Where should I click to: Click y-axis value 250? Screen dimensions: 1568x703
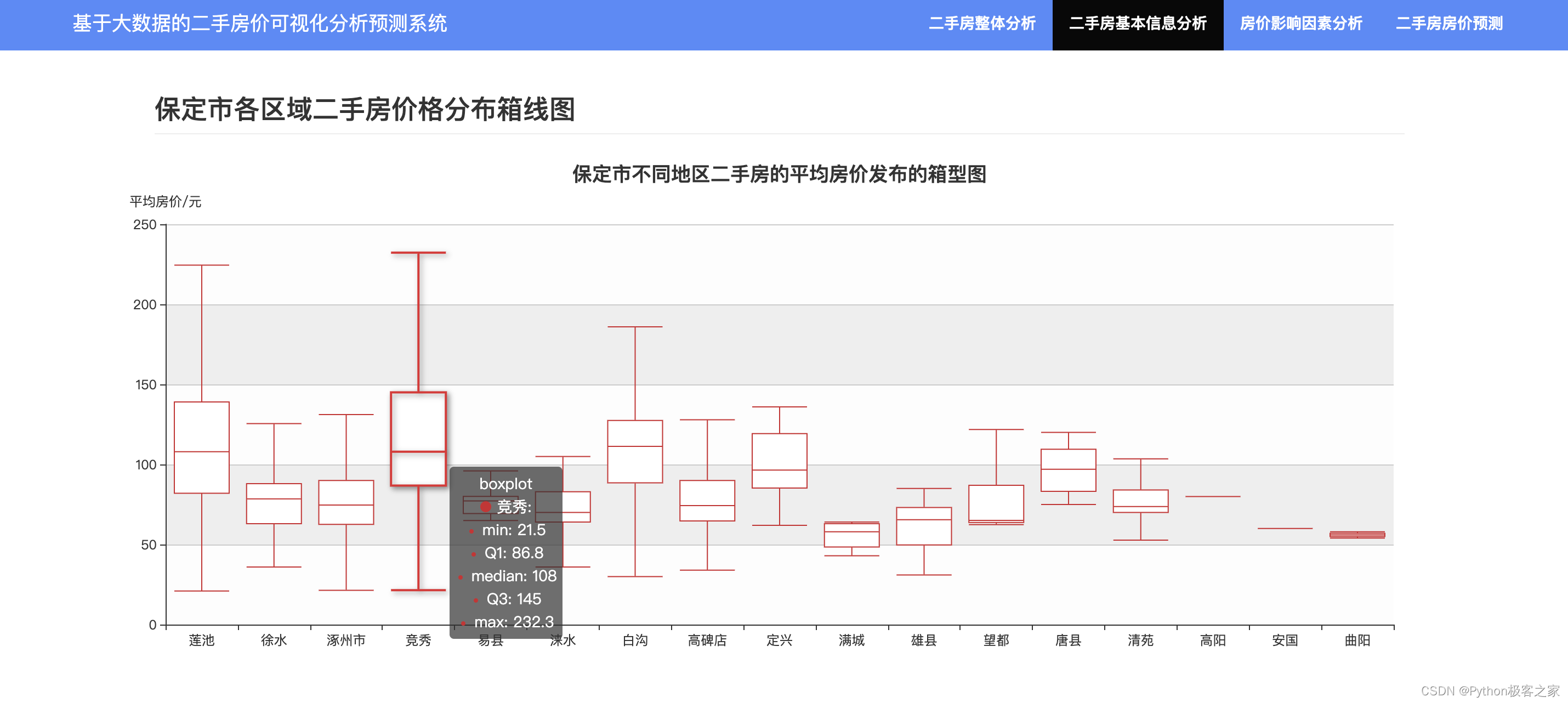(145, 225)
